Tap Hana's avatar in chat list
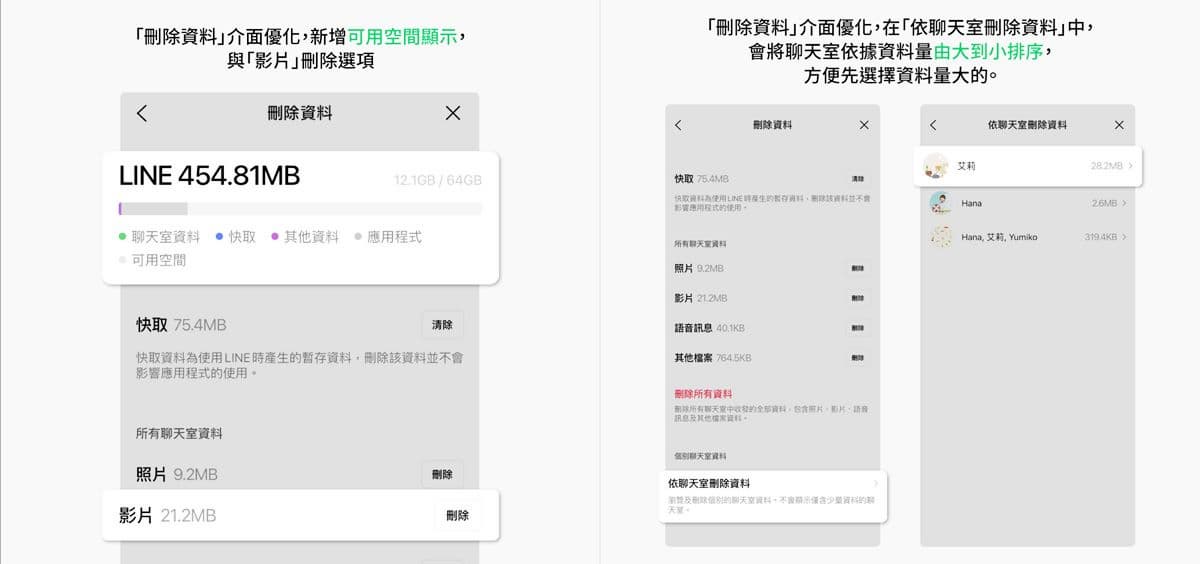 [x=940, y=203]
